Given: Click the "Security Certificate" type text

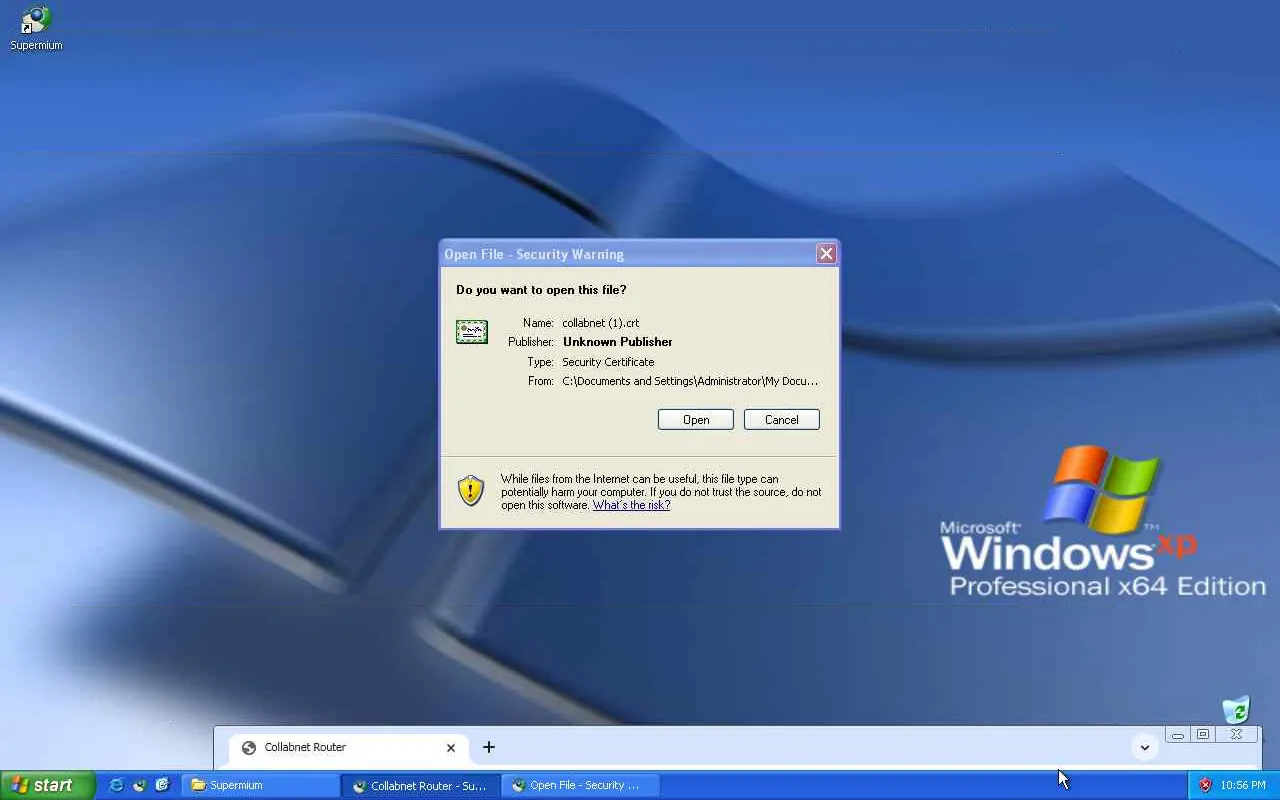Looking at the screenshot, I should [x=608, y=362].
